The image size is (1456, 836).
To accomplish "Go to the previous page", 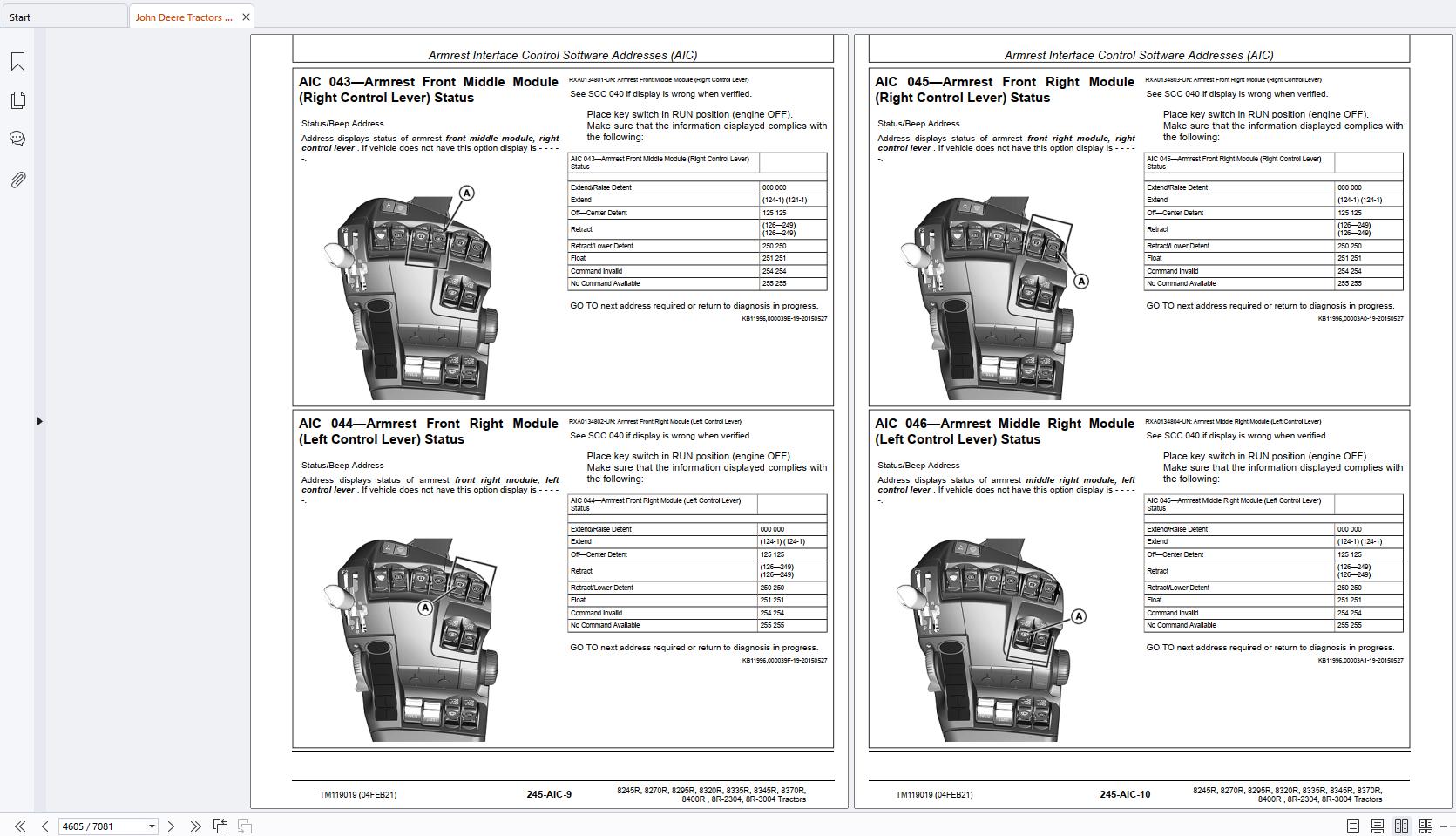I will (44, 826).
